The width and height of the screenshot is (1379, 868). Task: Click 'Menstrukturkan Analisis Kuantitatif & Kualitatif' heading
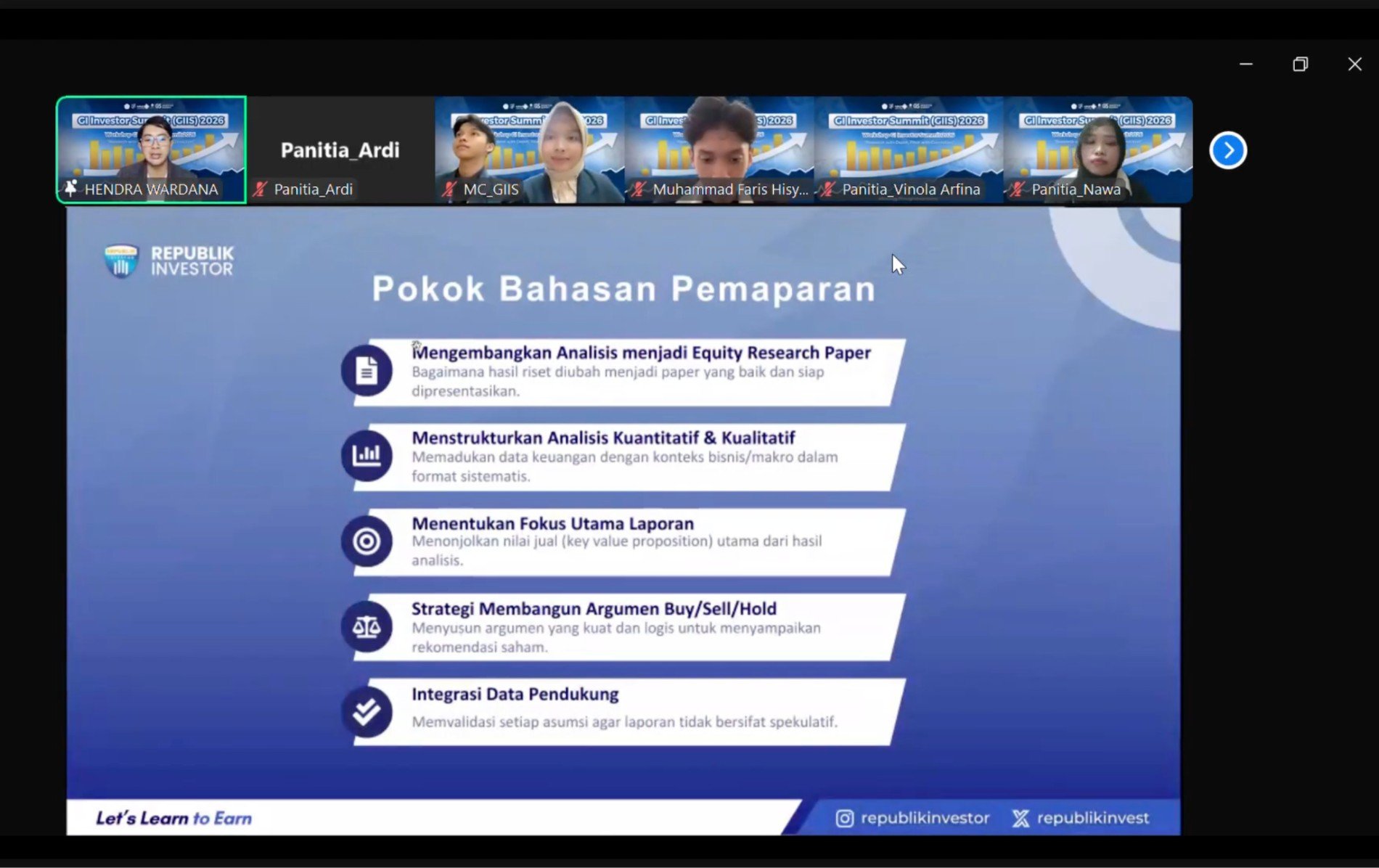pyautogui.click(x=603, y=438)
